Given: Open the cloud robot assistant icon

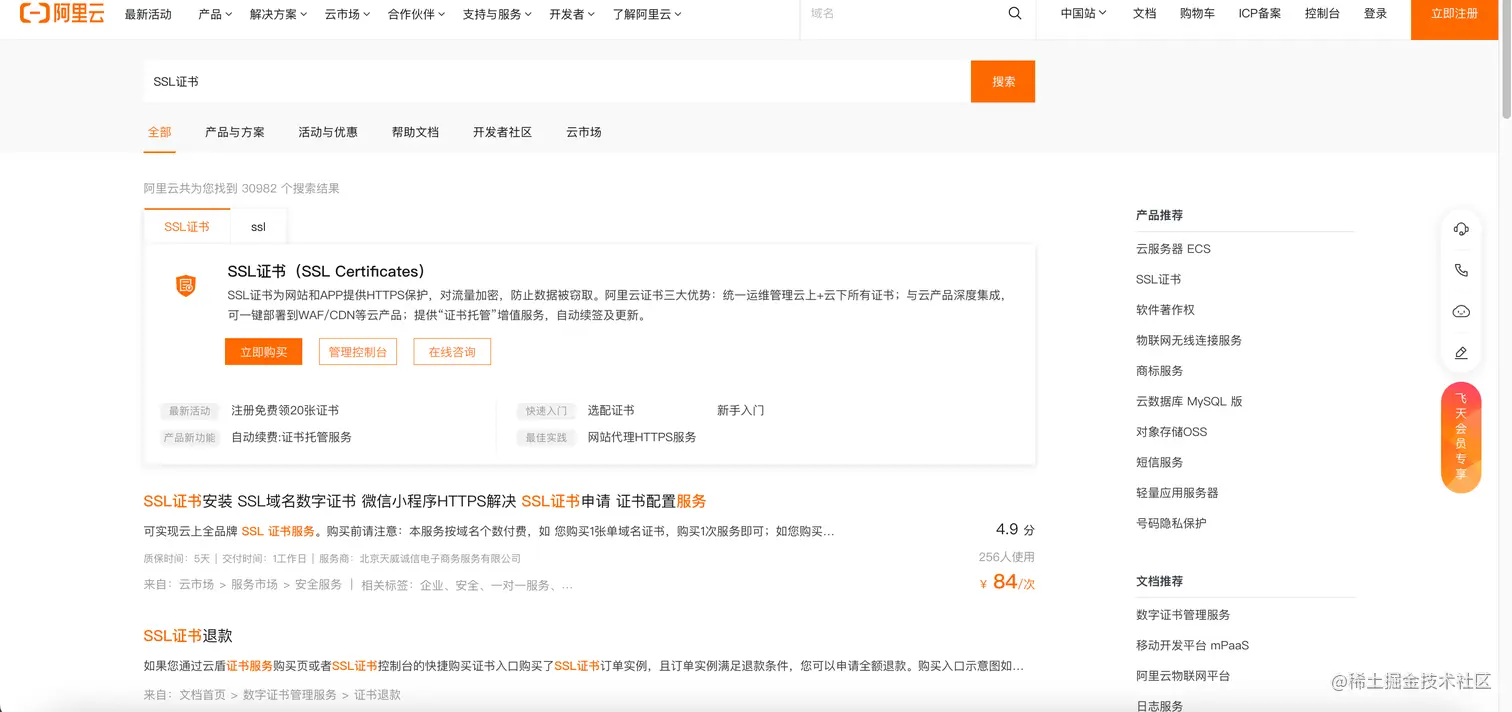Looking at the screenshot, I should [1461, 312].
